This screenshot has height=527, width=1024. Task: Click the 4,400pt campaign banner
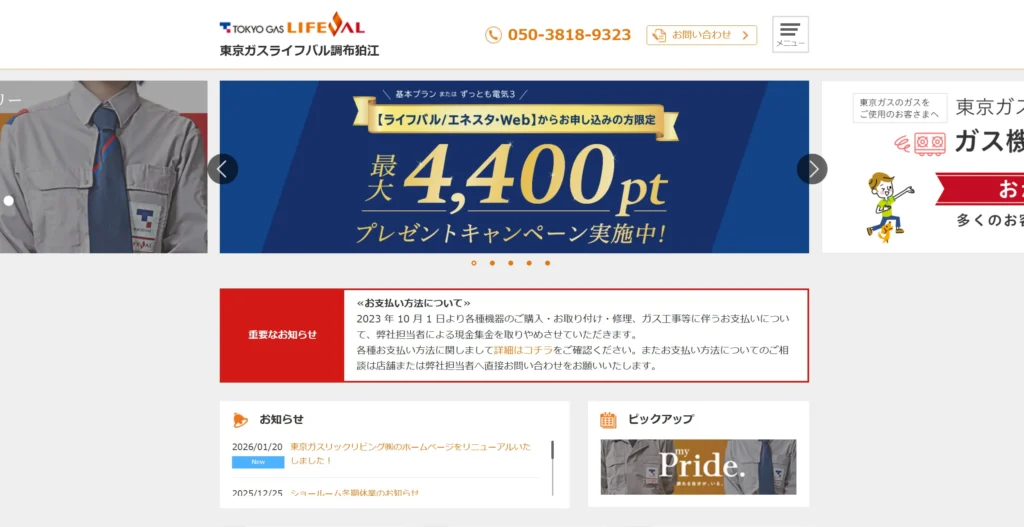pos(514,167)
